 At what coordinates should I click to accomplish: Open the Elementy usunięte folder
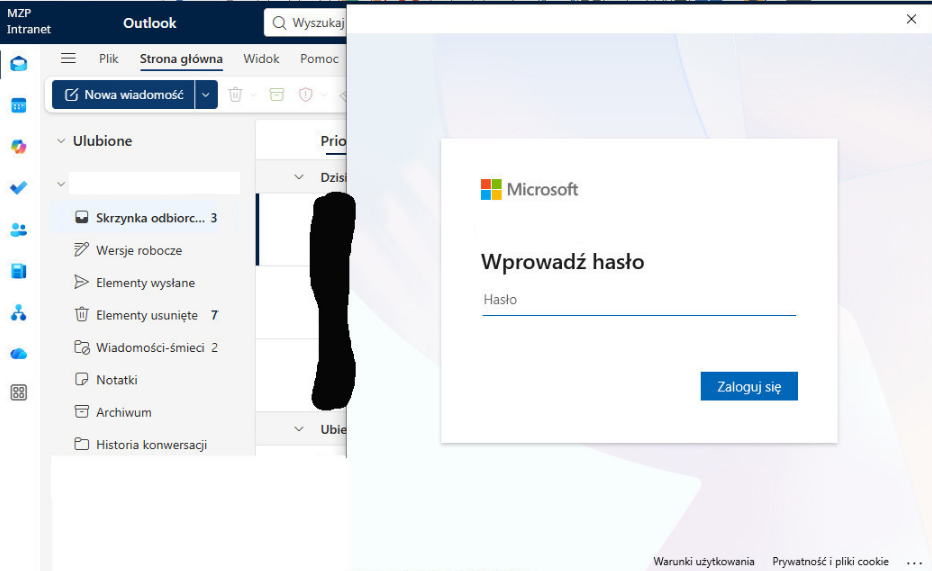pos(146,315)
